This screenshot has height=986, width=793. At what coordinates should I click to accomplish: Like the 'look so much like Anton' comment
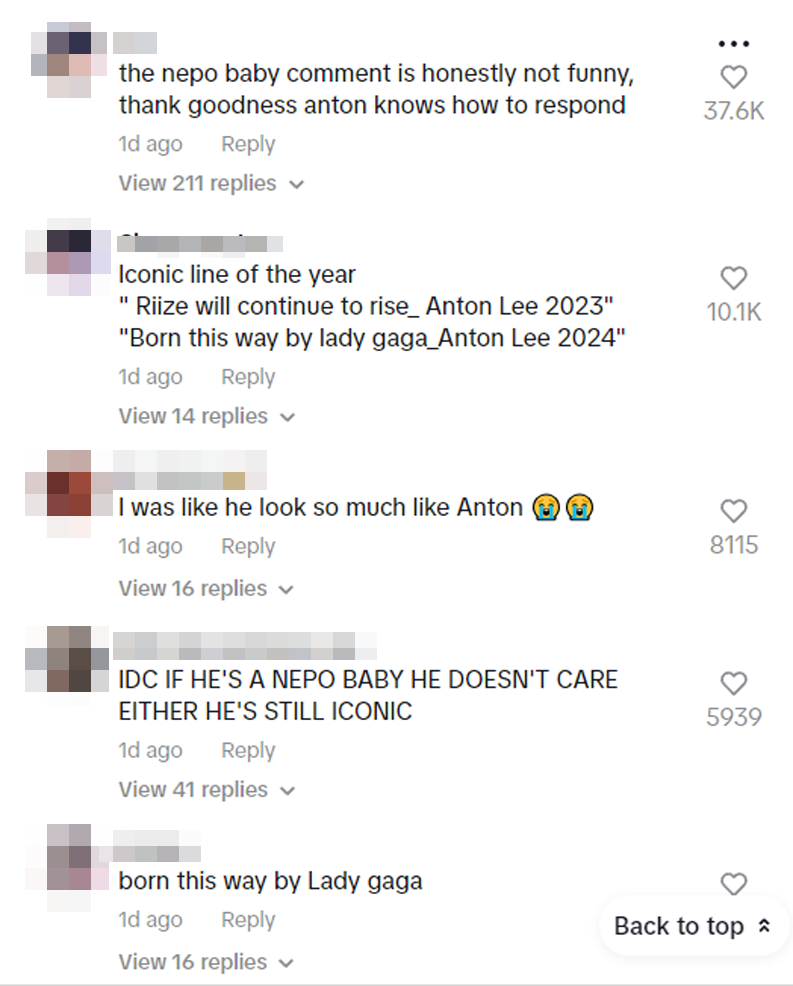click(x=733, y=511)
